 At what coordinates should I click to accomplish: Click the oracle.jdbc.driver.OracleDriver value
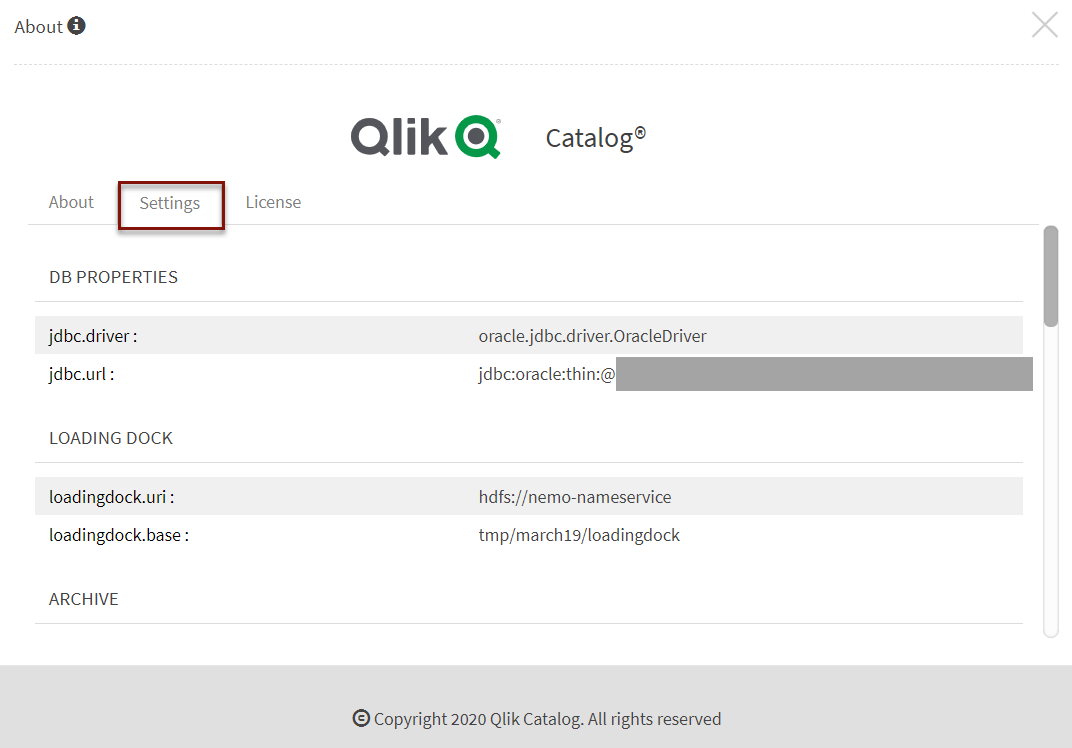coord(592,336)
